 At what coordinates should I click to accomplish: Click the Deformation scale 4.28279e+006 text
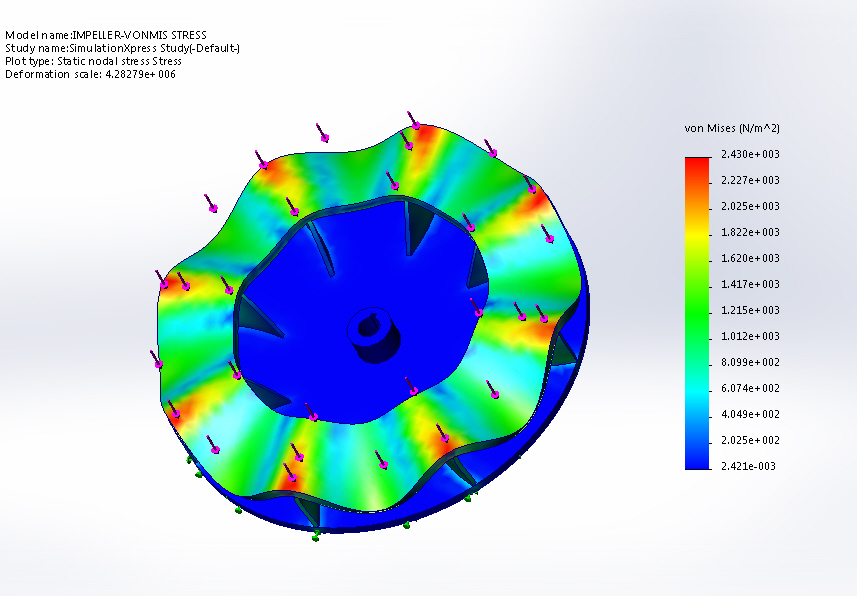90,74
